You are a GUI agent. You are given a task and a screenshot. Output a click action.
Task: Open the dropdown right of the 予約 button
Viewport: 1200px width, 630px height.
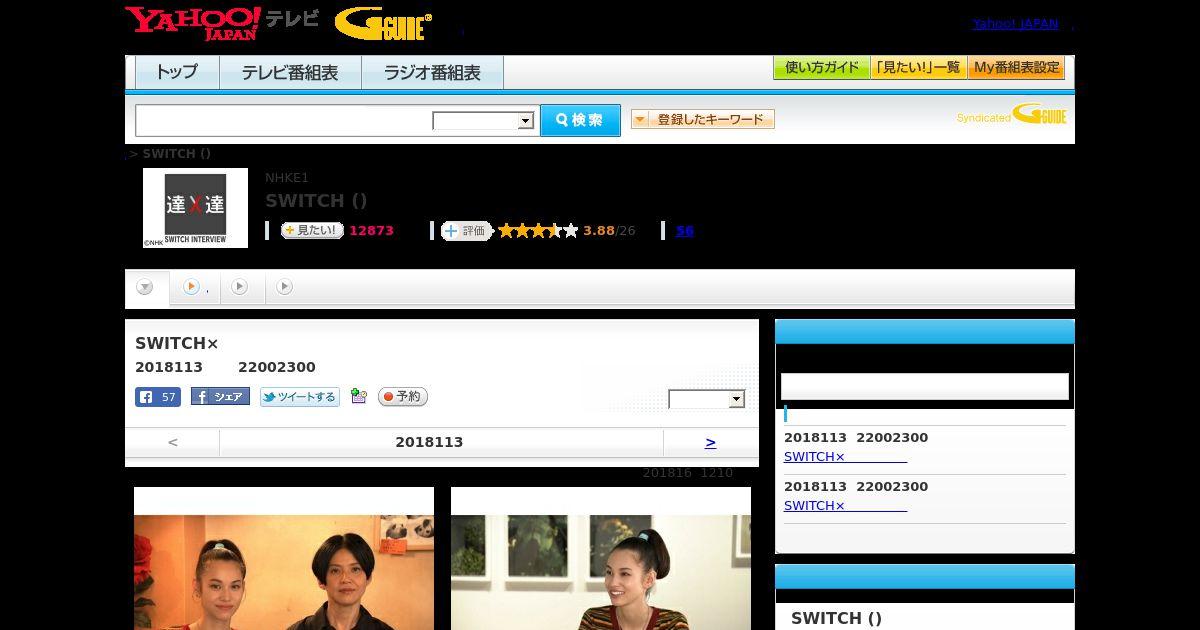[x=707, y=399]
